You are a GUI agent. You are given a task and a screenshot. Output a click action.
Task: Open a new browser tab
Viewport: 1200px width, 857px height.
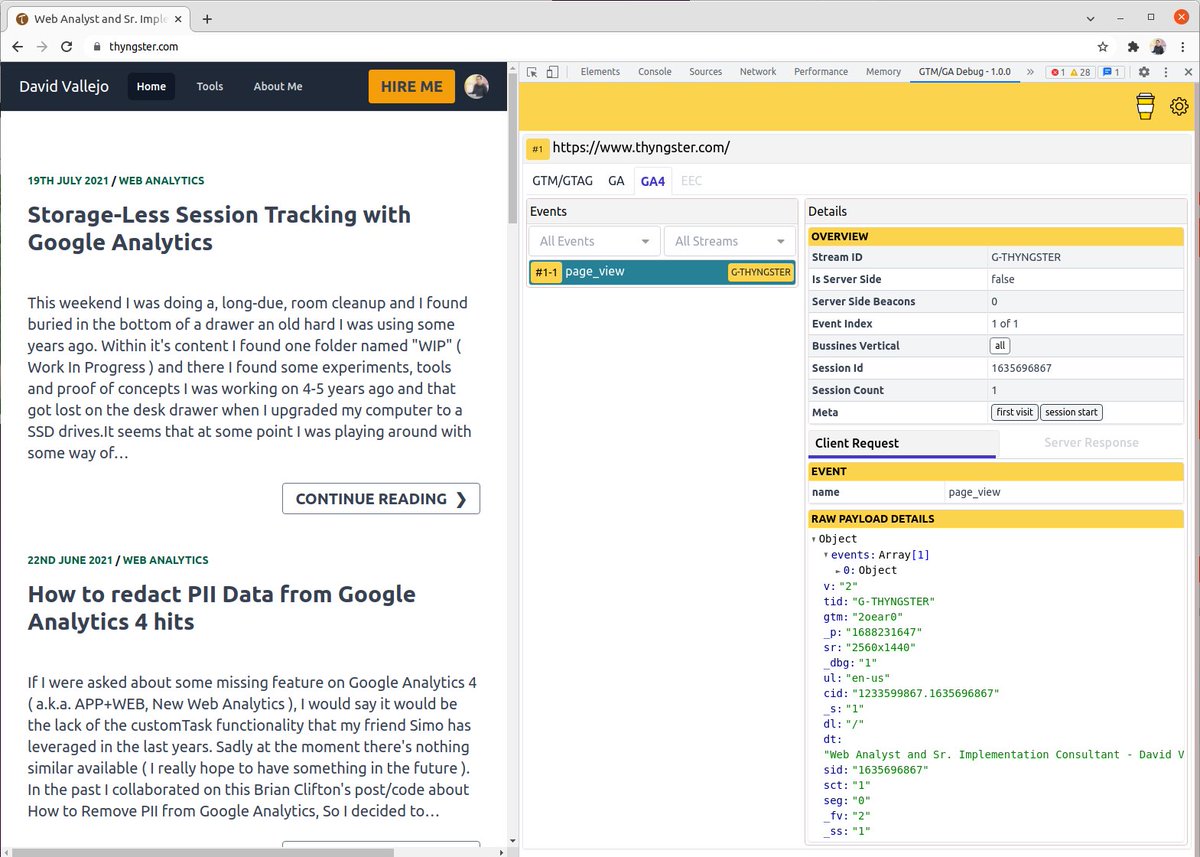click(x=207, y=18)
